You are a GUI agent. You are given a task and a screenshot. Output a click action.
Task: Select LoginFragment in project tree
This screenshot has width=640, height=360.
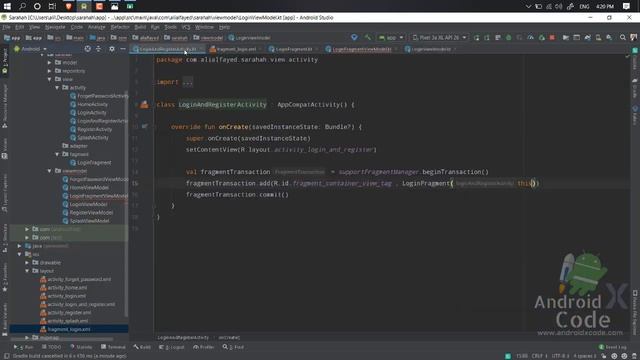click(91, 162)
